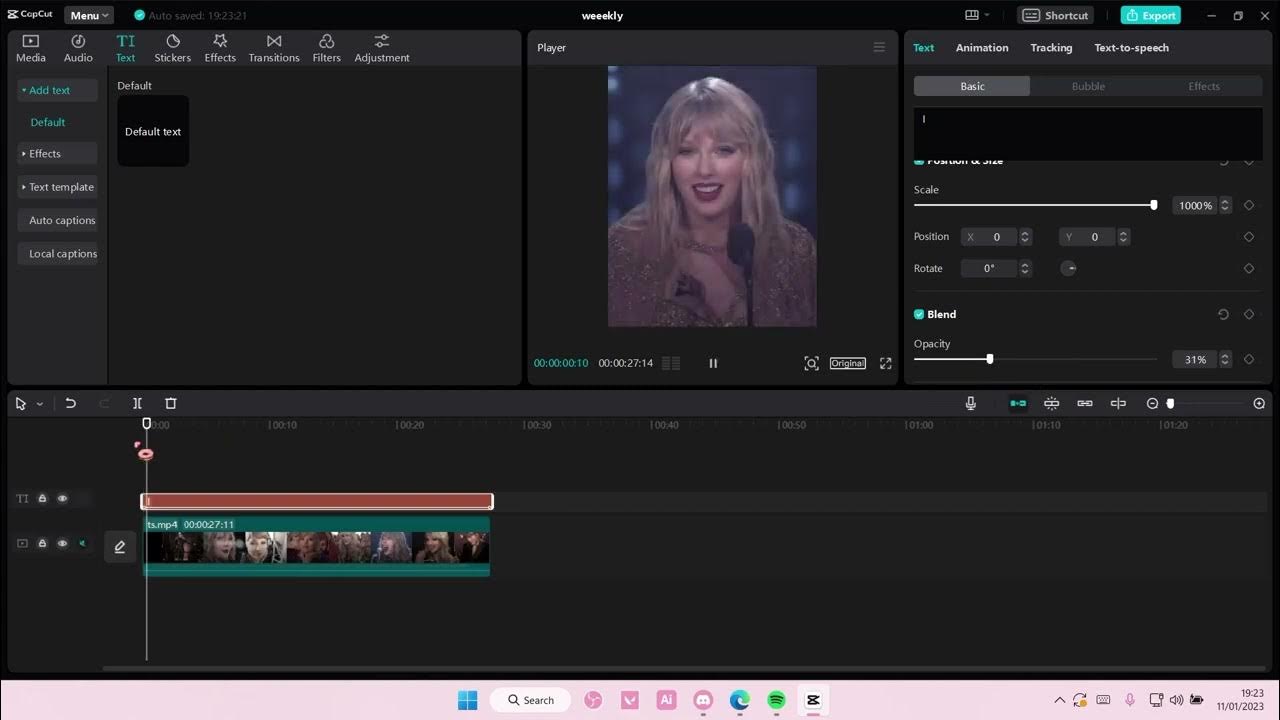This screenshot has width=1280, height=720.
Task: Click the rotation dial control
Action: (x=1068, y=268)
